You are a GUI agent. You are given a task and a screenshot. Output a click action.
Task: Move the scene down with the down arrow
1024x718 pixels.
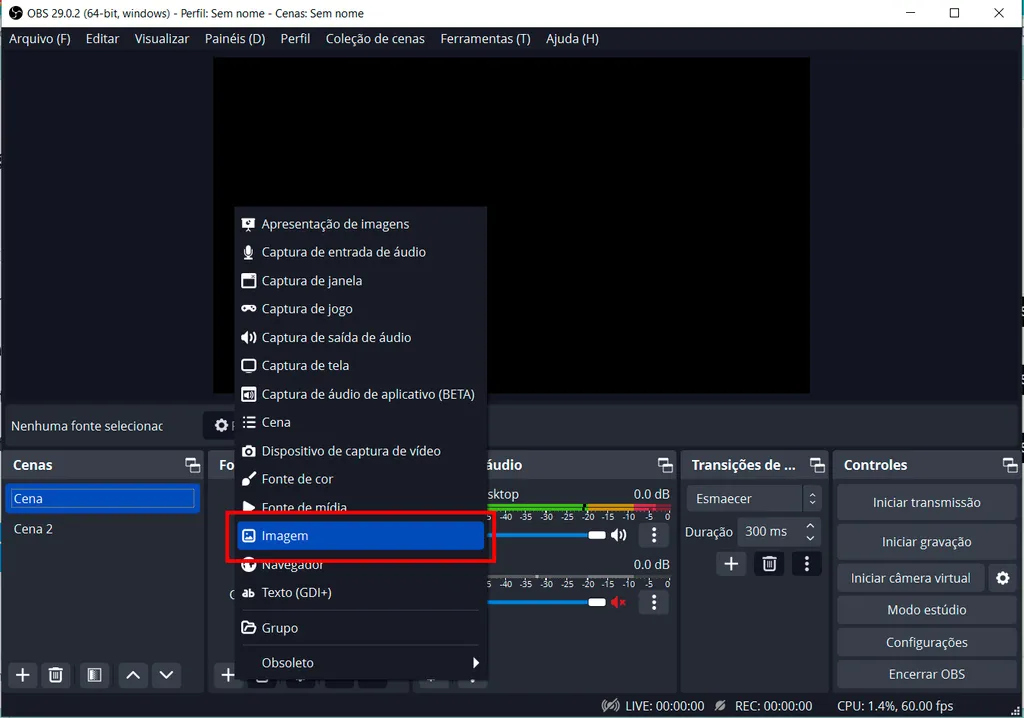point(166,675)
